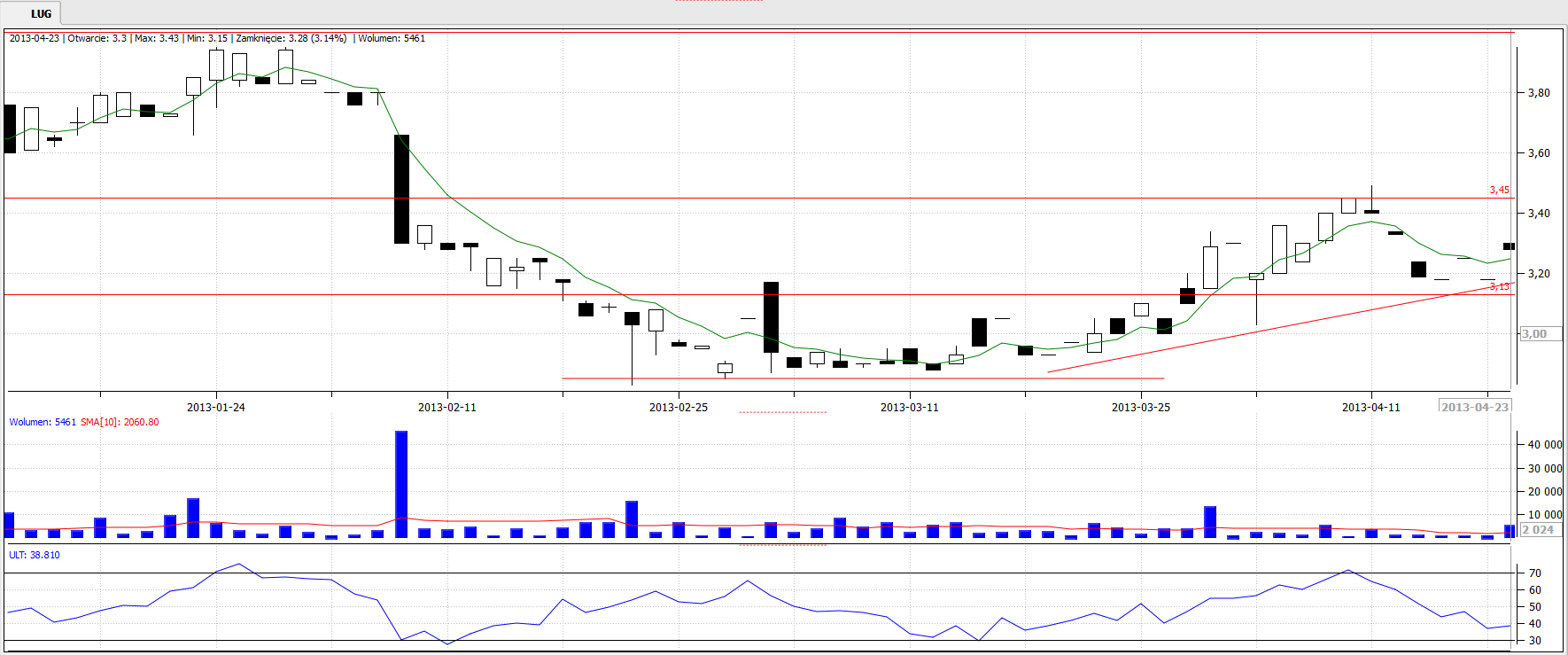Click the 3,13 support level label
The height and width of the screenshot is (655, 1568).
[1499, 286]
